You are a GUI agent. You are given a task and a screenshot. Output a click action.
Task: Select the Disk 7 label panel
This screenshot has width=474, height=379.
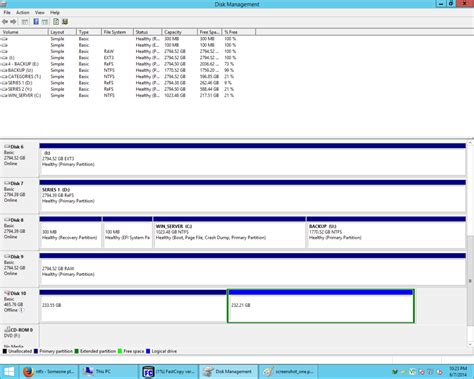pos(19,196)
